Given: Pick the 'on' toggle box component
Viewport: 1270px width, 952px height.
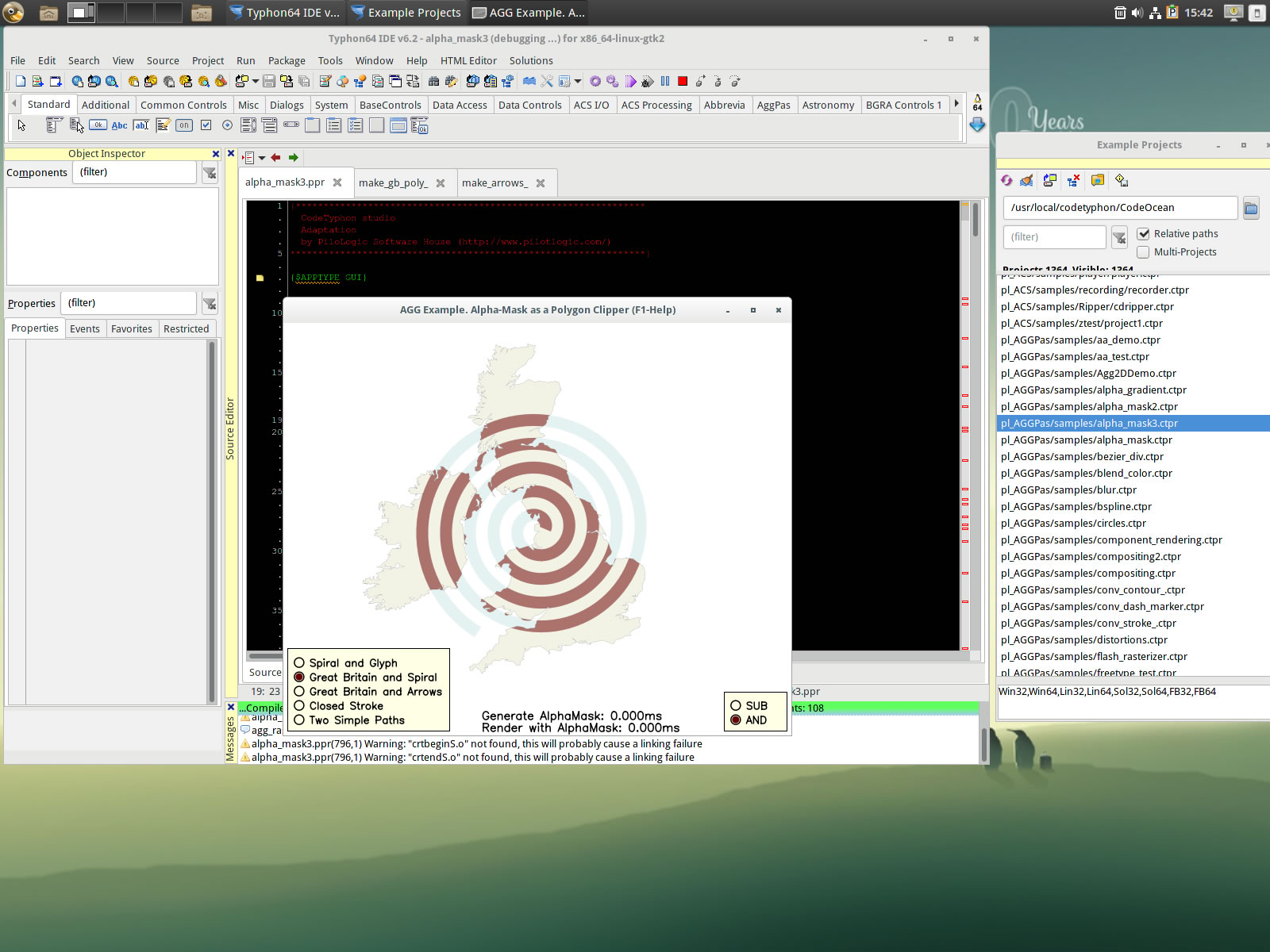Looking at the screenshot, I should pos(184,125).
